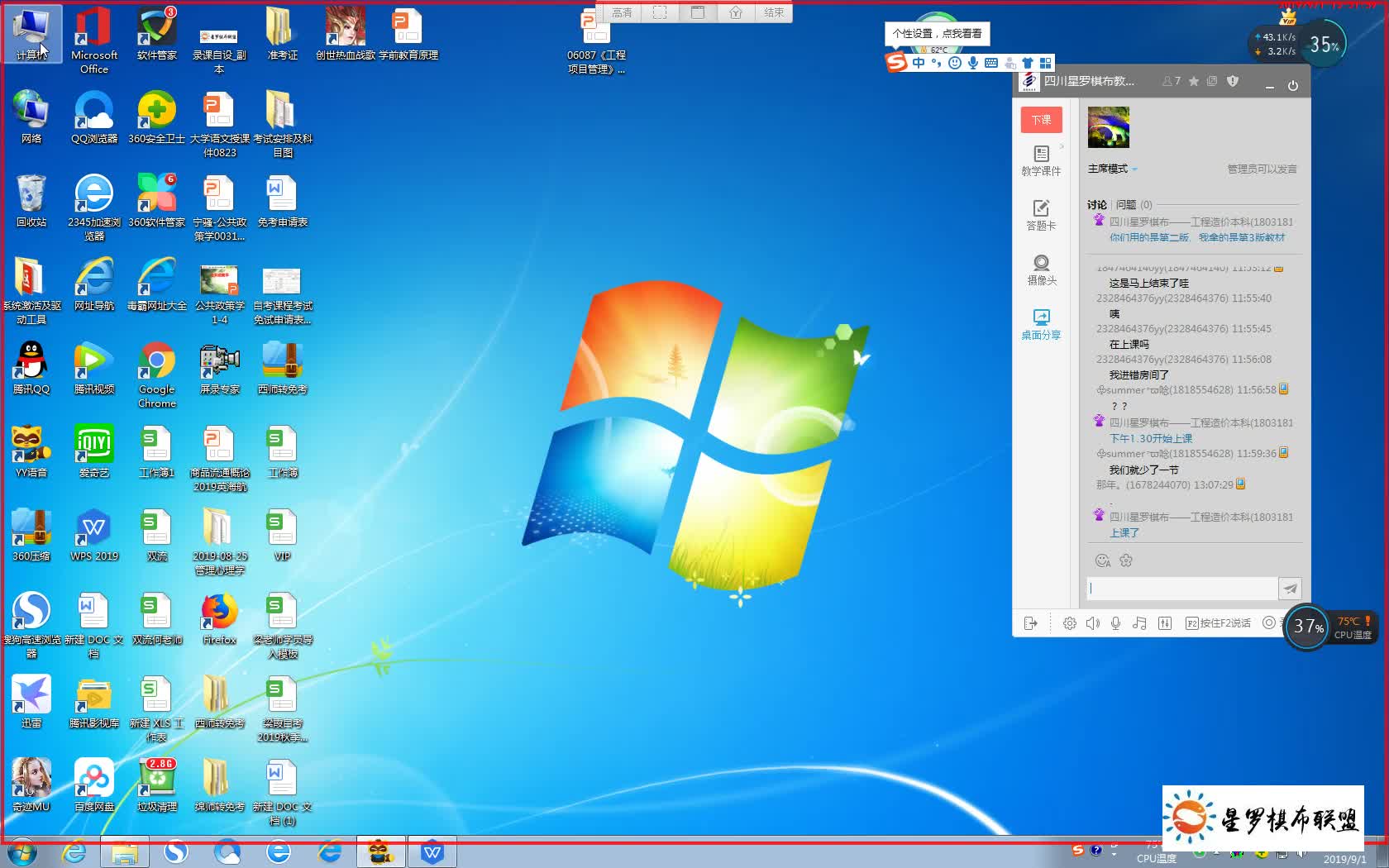Open the WPS 2019 desktop shortcut
The height and width of the screenshot is (868, 1389).
click(94, 535)
